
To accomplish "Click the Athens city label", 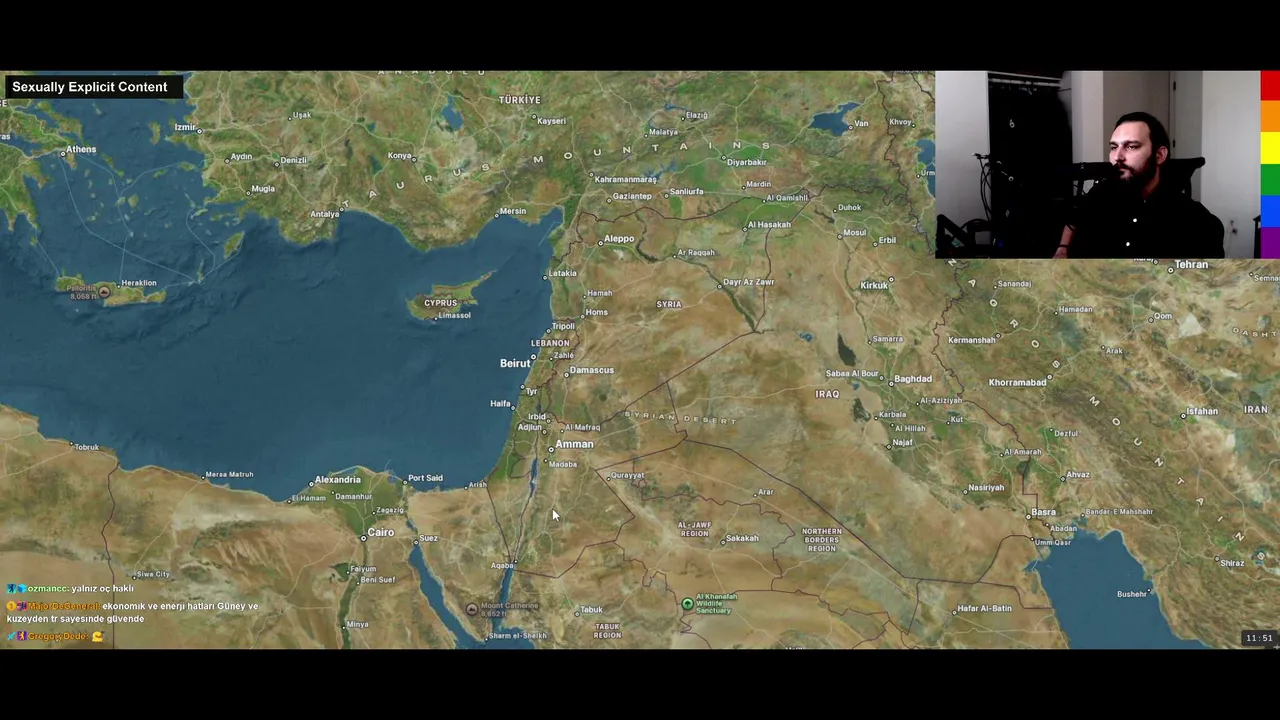I will coord(81,150).
